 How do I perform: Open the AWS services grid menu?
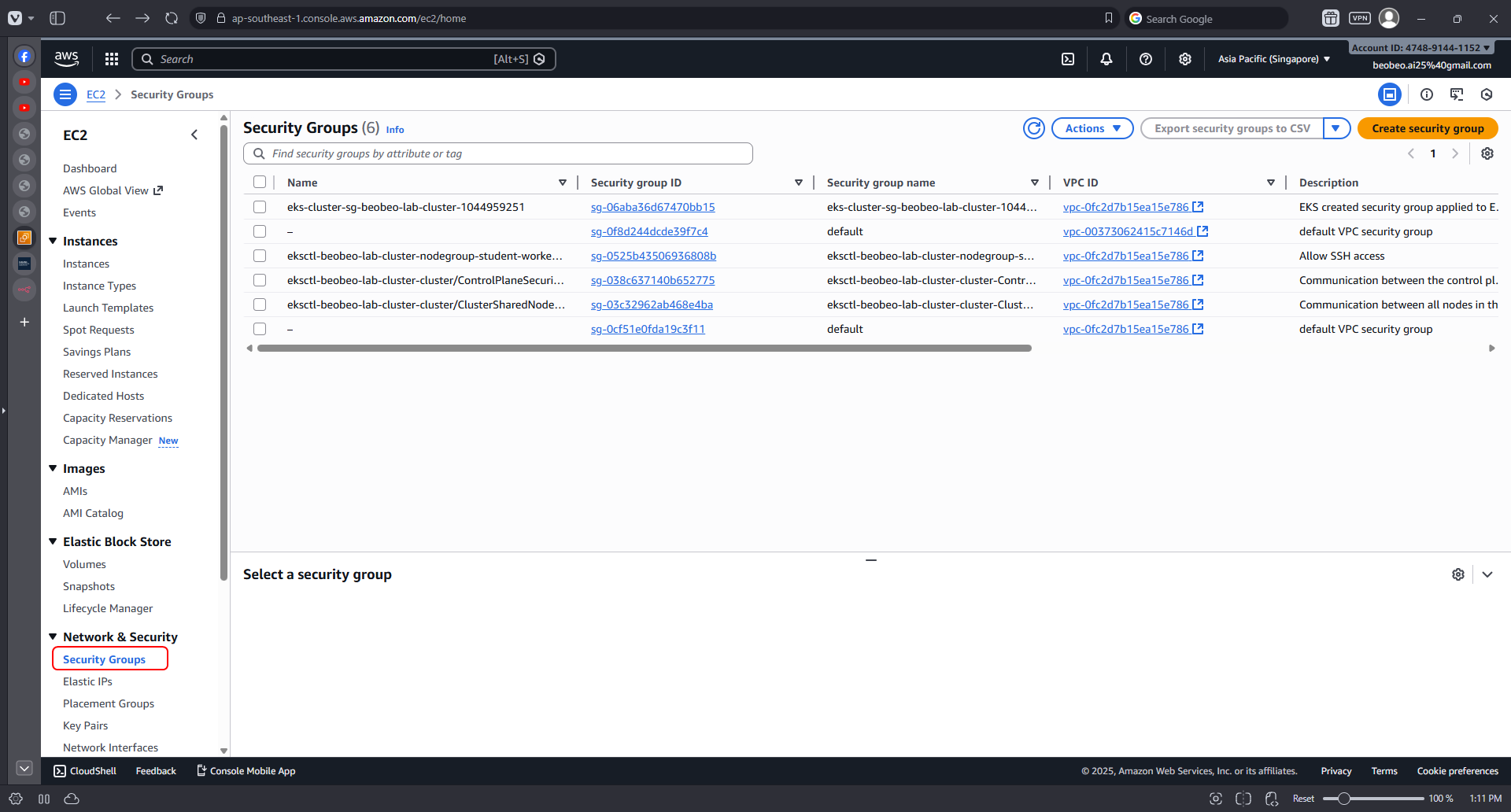click(x=112, y=59)
